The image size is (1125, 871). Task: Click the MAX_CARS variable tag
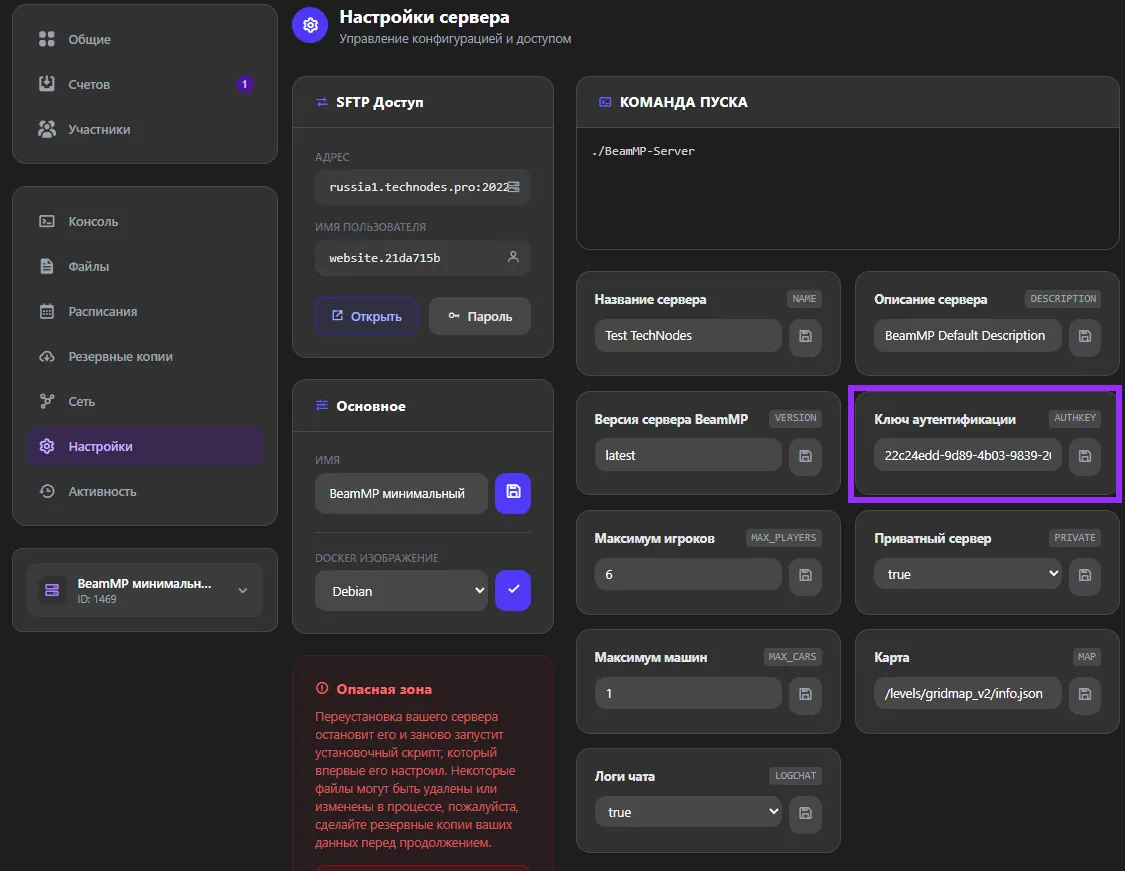792,656
